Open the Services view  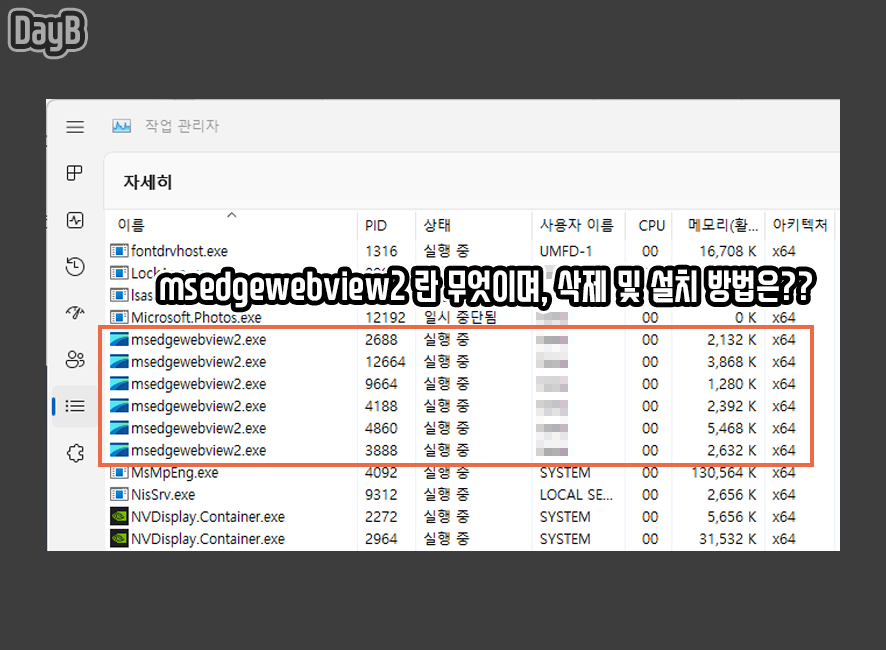tap(74, 453)
